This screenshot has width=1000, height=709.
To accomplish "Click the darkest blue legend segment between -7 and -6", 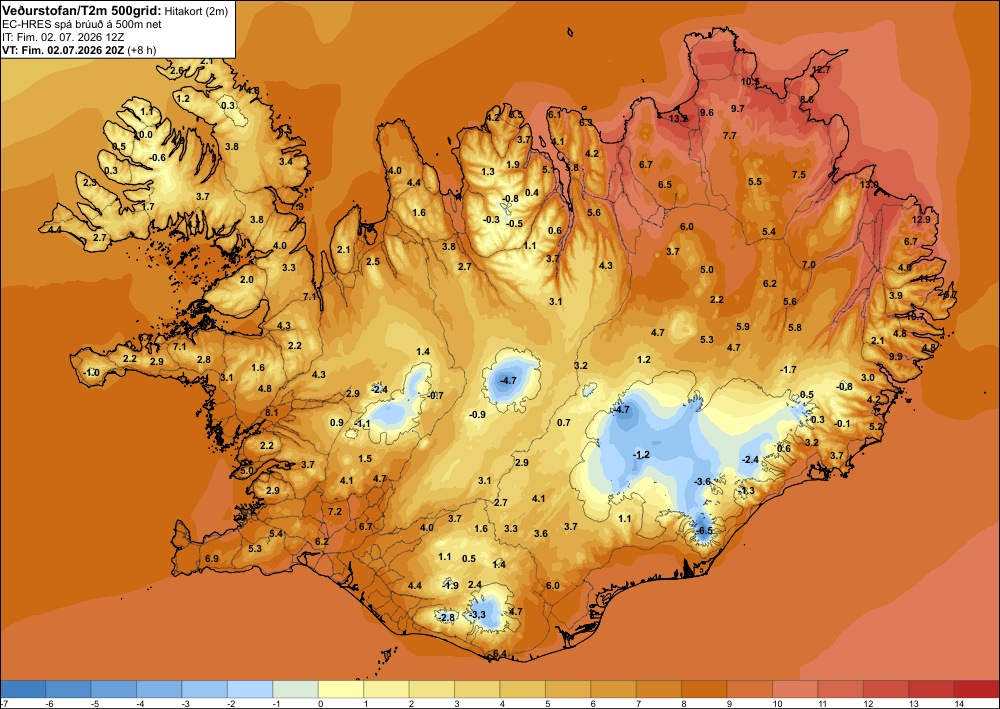I will (23, 689).
